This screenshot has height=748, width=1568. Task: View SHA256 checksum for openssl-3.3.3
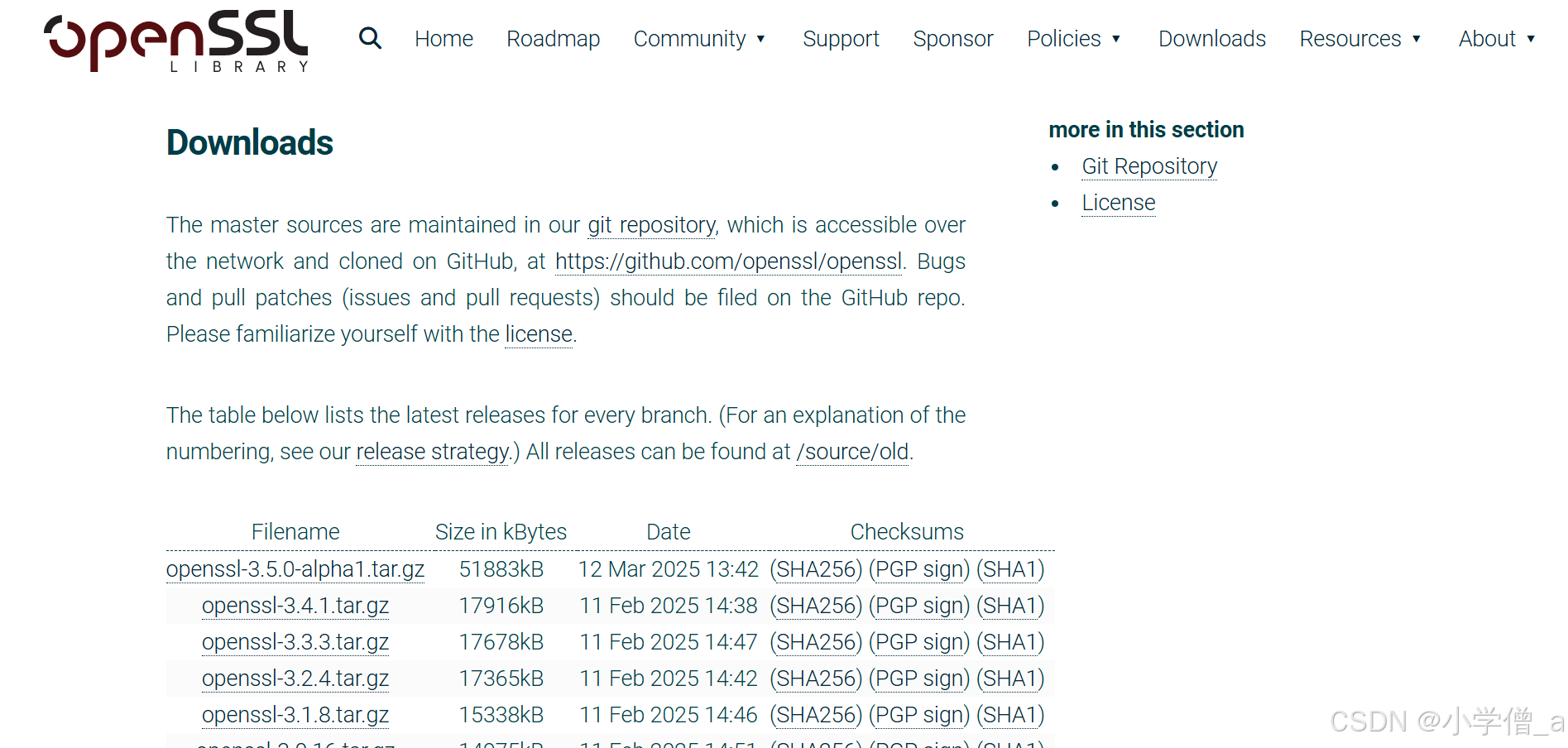(x=816, y=642)
